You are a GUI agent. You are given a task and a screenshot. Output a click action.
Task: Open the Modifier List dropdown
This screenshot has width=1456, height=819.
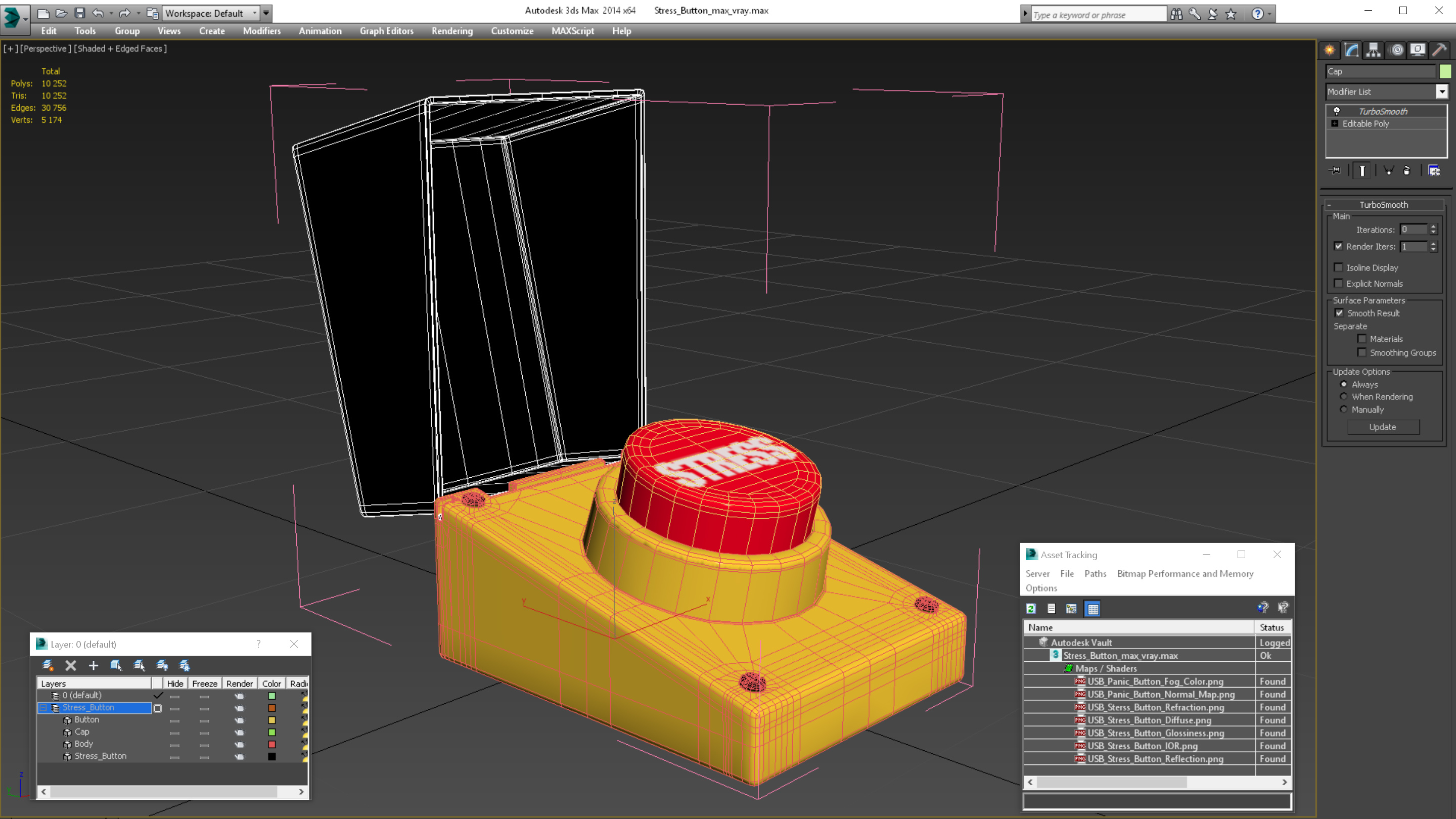[x=1442, y=92]
